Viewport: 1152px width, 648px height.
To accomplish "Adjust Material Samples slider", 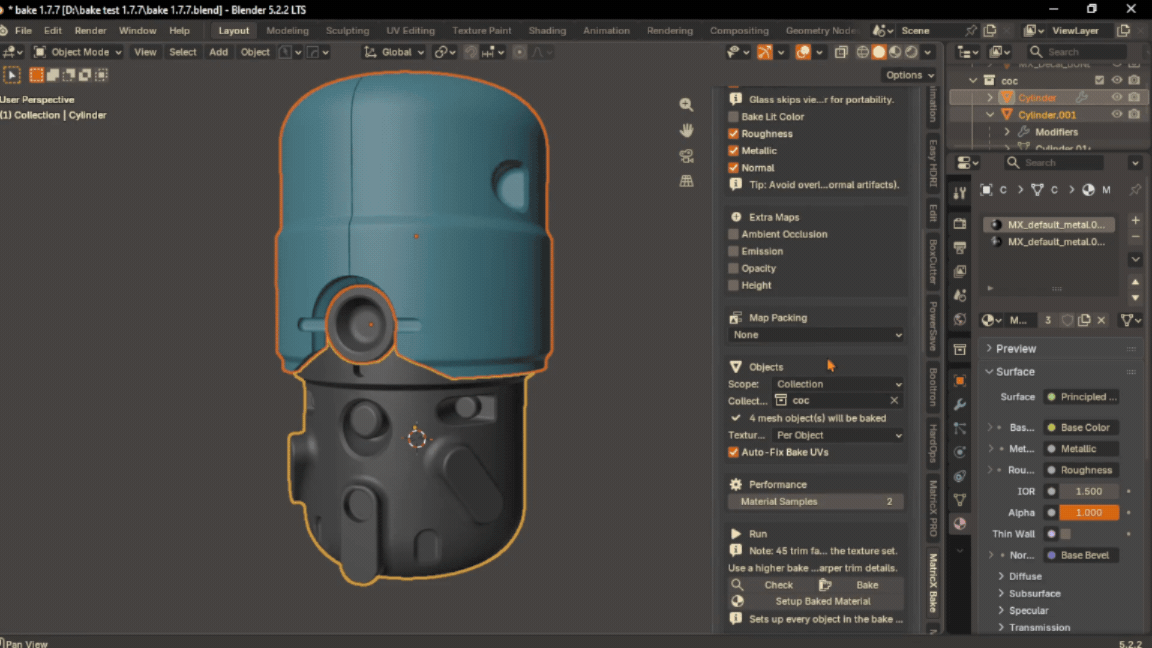I will coord(816,502).
